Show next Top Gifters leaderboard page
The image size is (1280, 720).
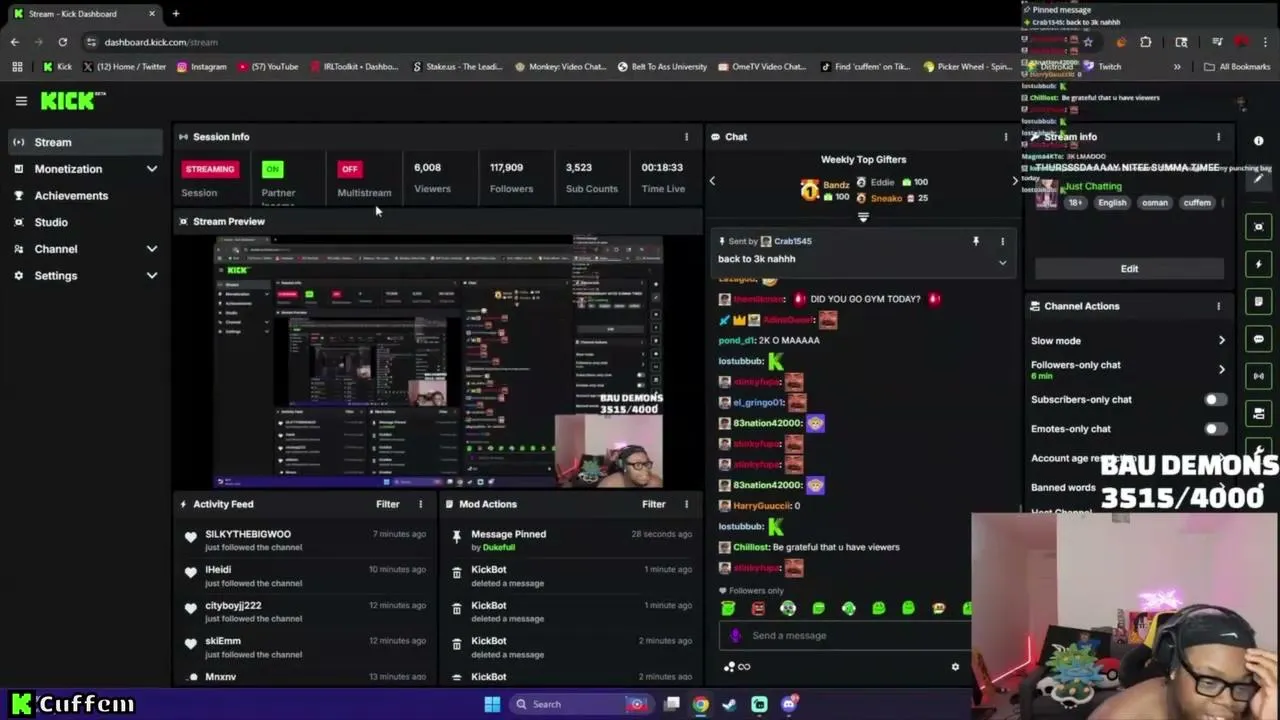click(x=1014, y=181)
